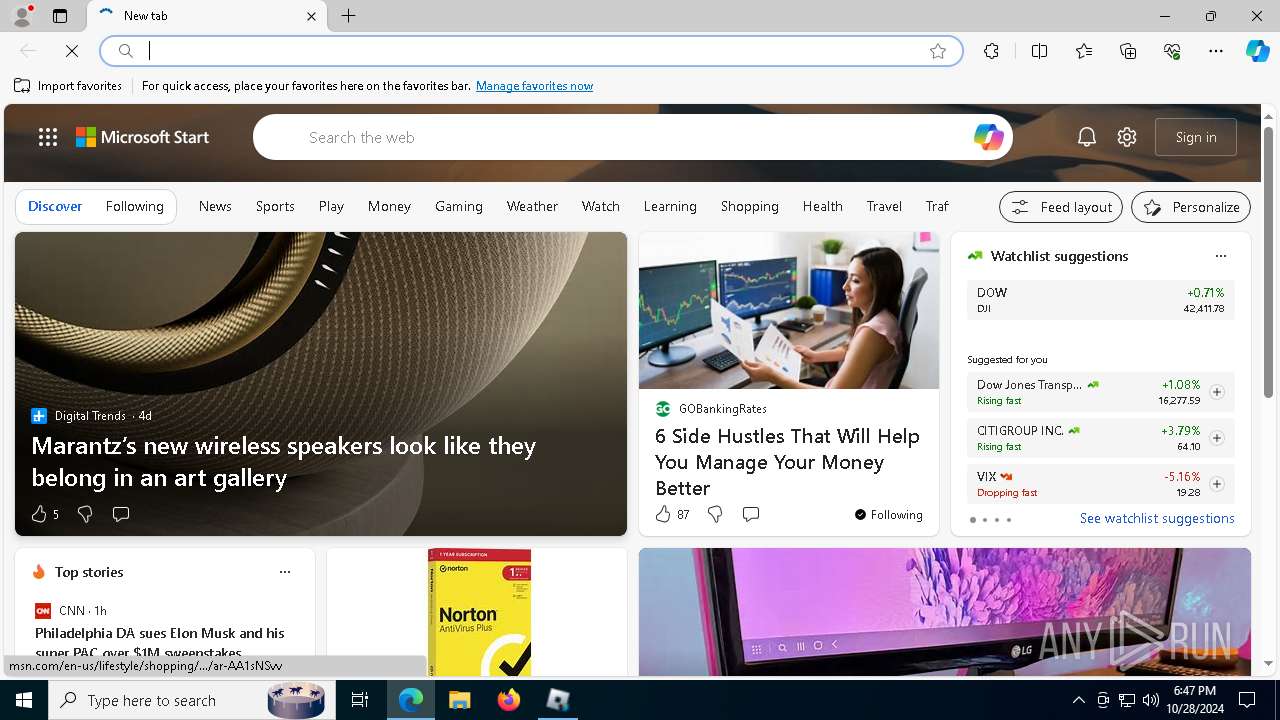Open notifications bell on Microsoft Start
Viewport: 1280px width, 720px height.
coord(1087,137)
